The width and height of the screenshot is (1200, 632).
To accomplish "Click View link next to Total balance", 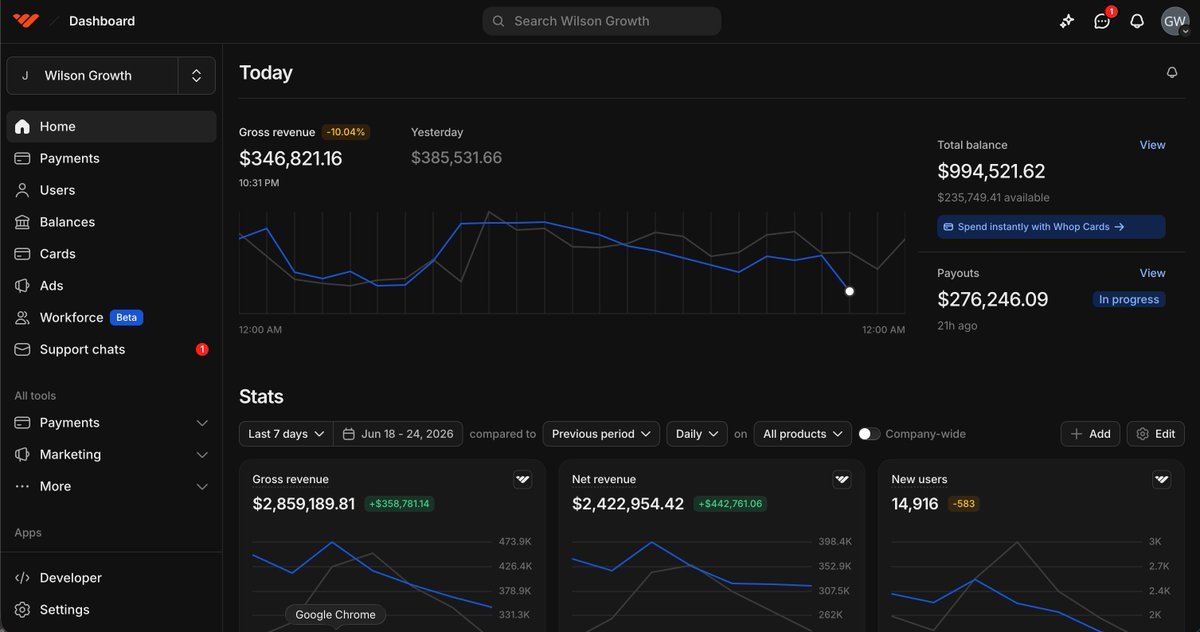I will click(x=1152, y=145).
